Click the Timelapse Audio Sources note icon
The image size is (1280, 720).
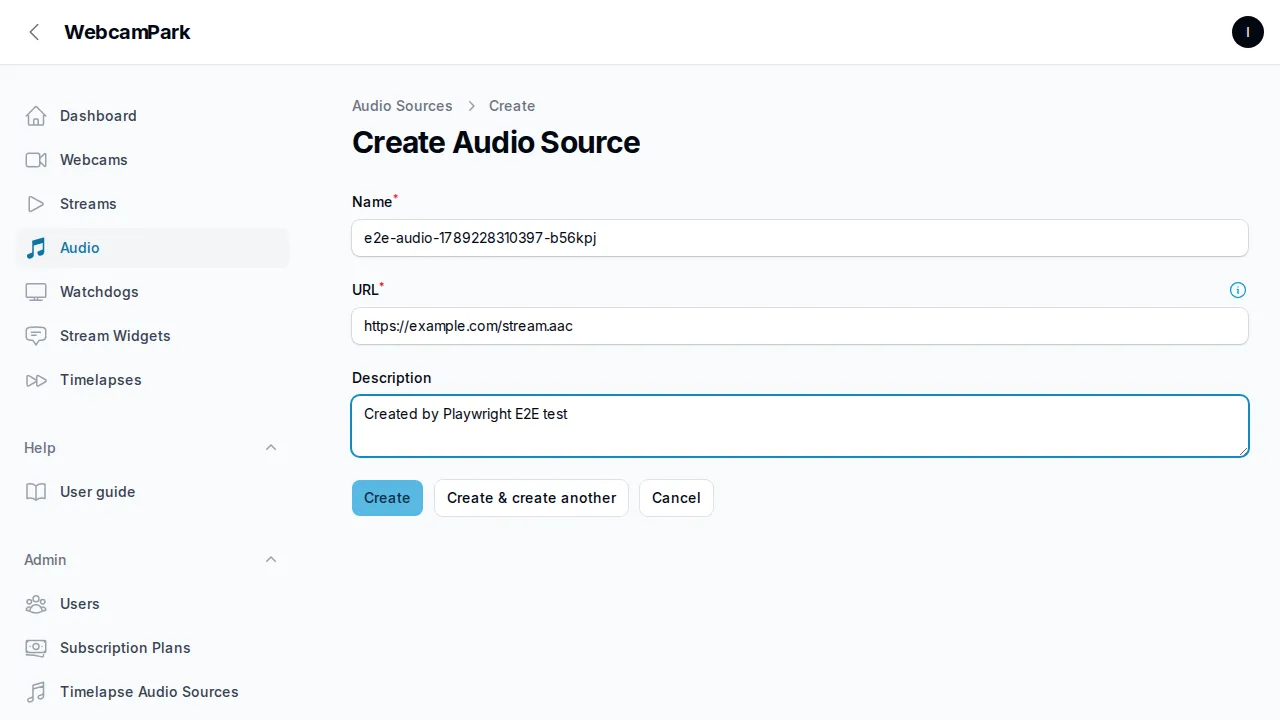point(36,692)
